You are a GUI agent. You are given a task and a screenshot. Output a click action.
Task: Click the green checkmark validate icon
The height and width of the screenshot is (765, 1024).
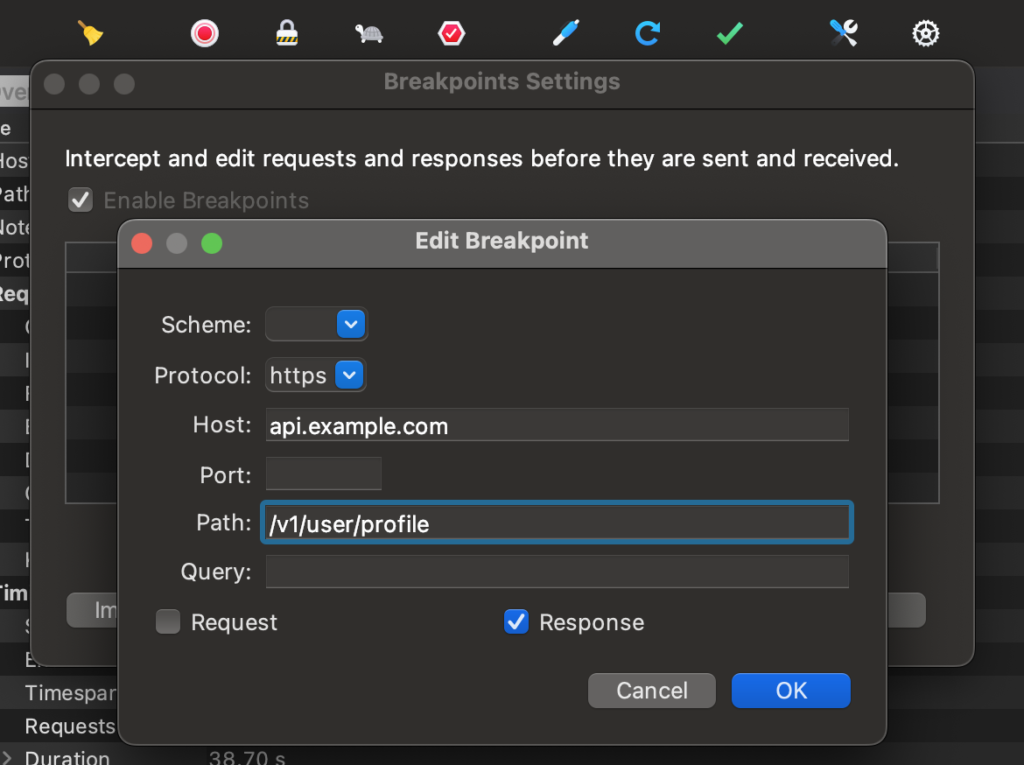pyautogui.click(x=730, y=33)
